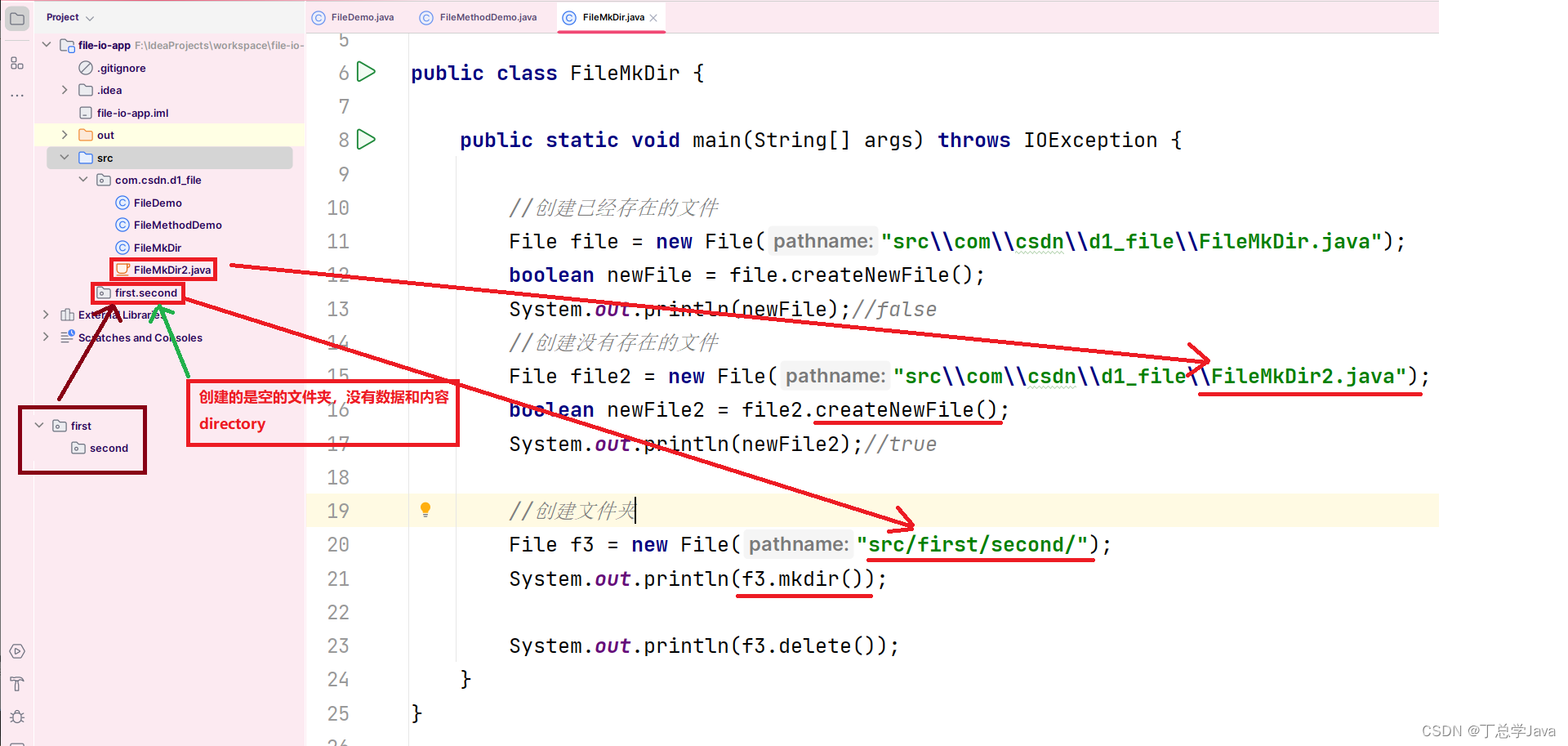Open the lightbulb intention actions on line 19
This screenshot has height=746, width=1568.
click(x=425, y=509)
